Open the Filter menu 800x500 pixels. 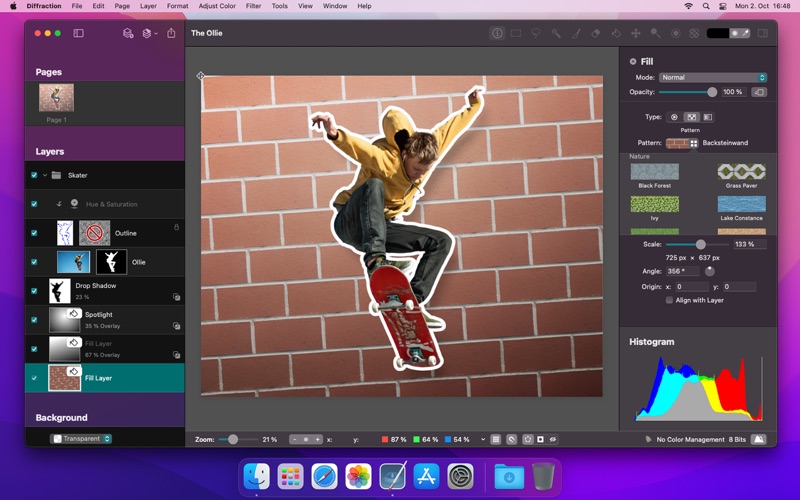click(x=253, y=6)
